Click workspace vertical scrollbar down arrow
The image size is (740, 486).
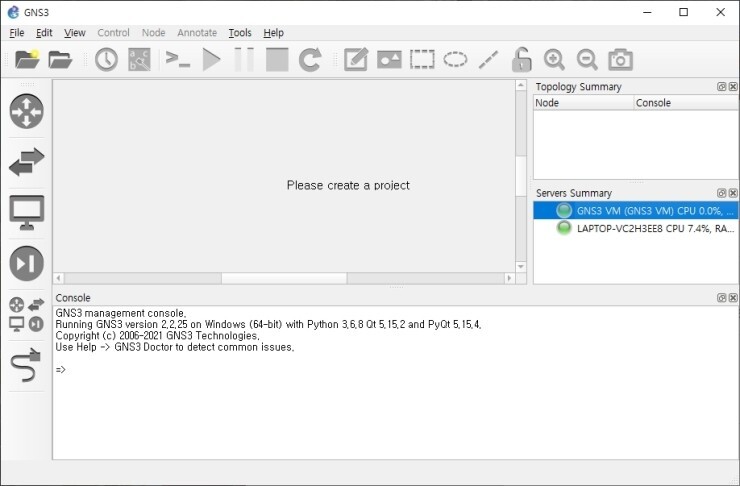coord(521,267)
